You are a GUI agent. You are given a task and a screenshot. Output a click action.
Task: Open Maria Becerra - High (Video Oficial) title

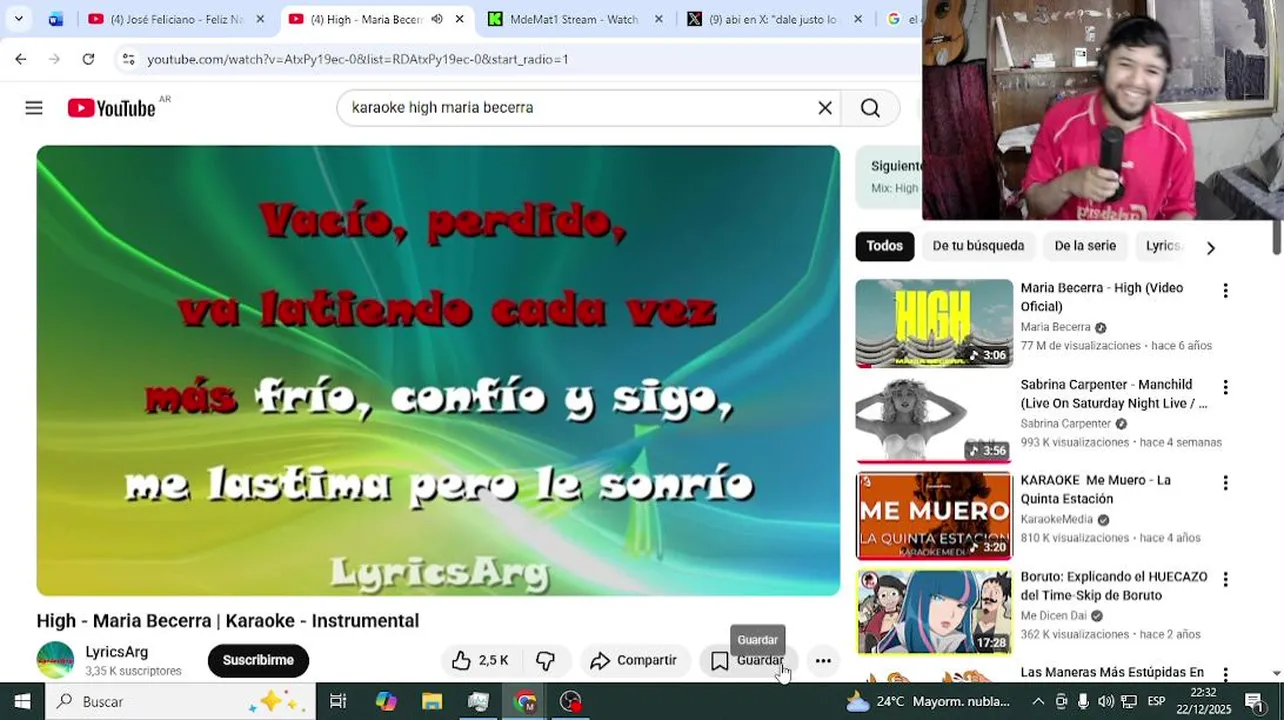click(1102, 297)
